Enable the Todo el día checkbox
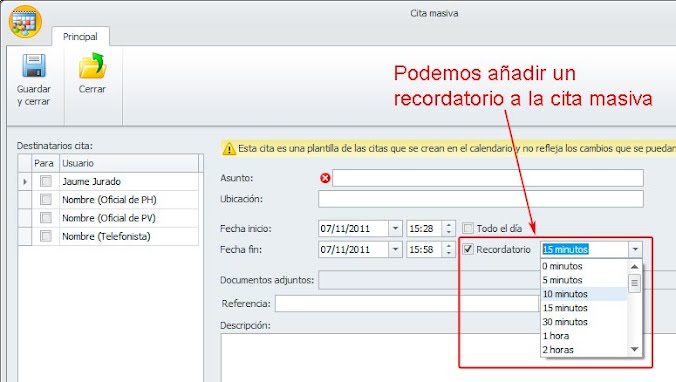This screenshot has height=382, width=676. coord(468,228)
